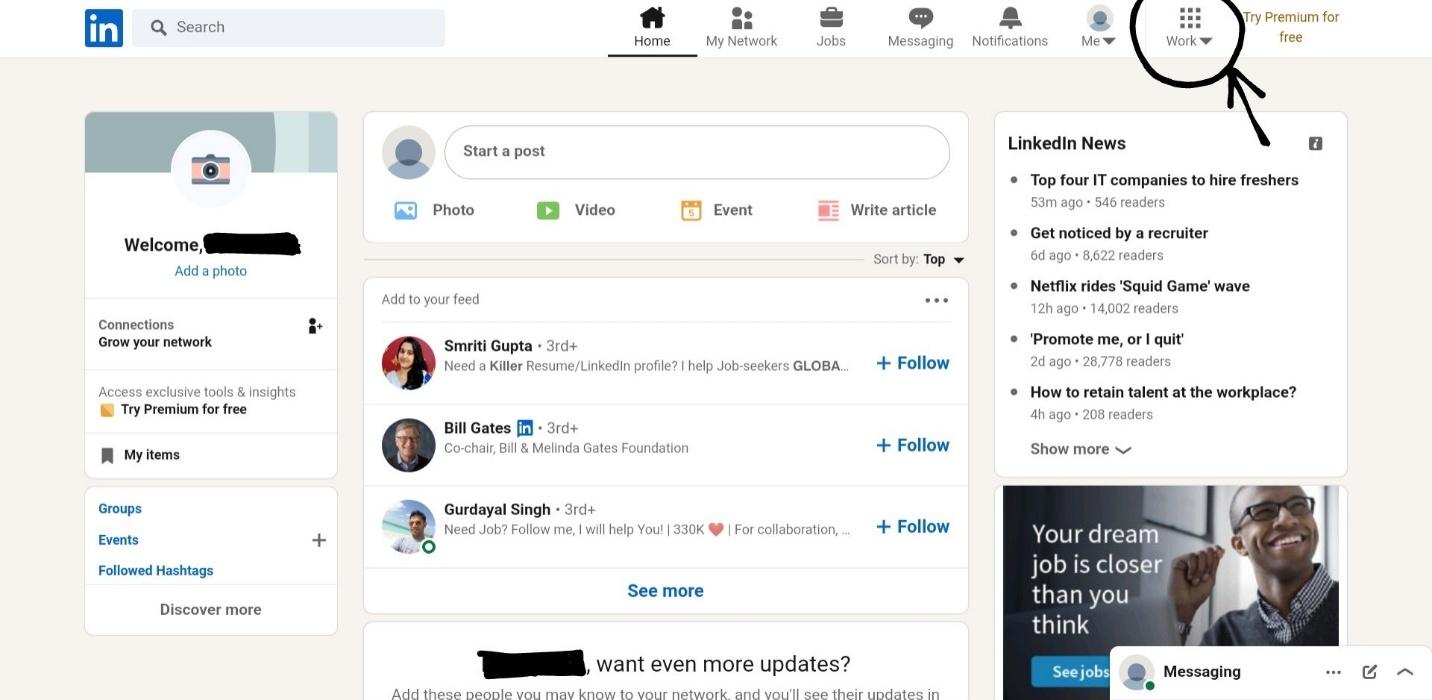Open the LinkedIn logo home link

click(x=104, y=28)
